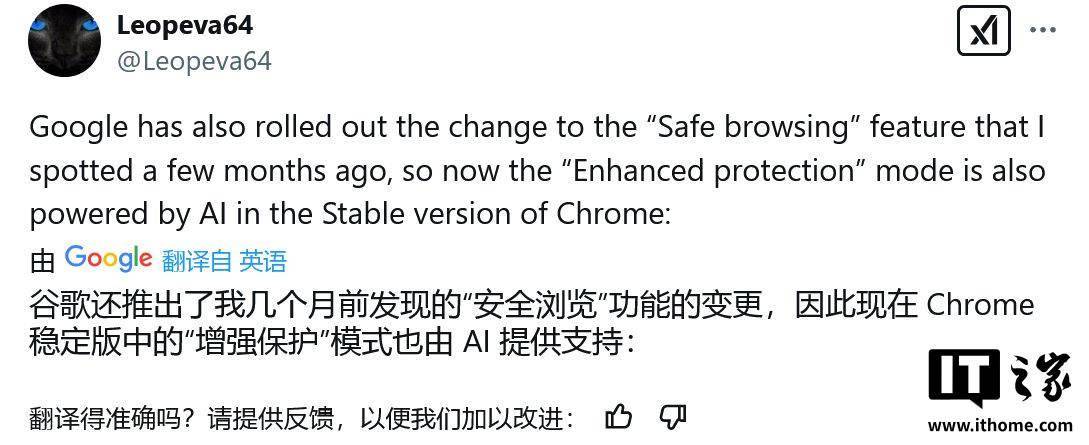1089x445 pixels.
Task: Click the thumbs down feedback icon
Action: 673,416
